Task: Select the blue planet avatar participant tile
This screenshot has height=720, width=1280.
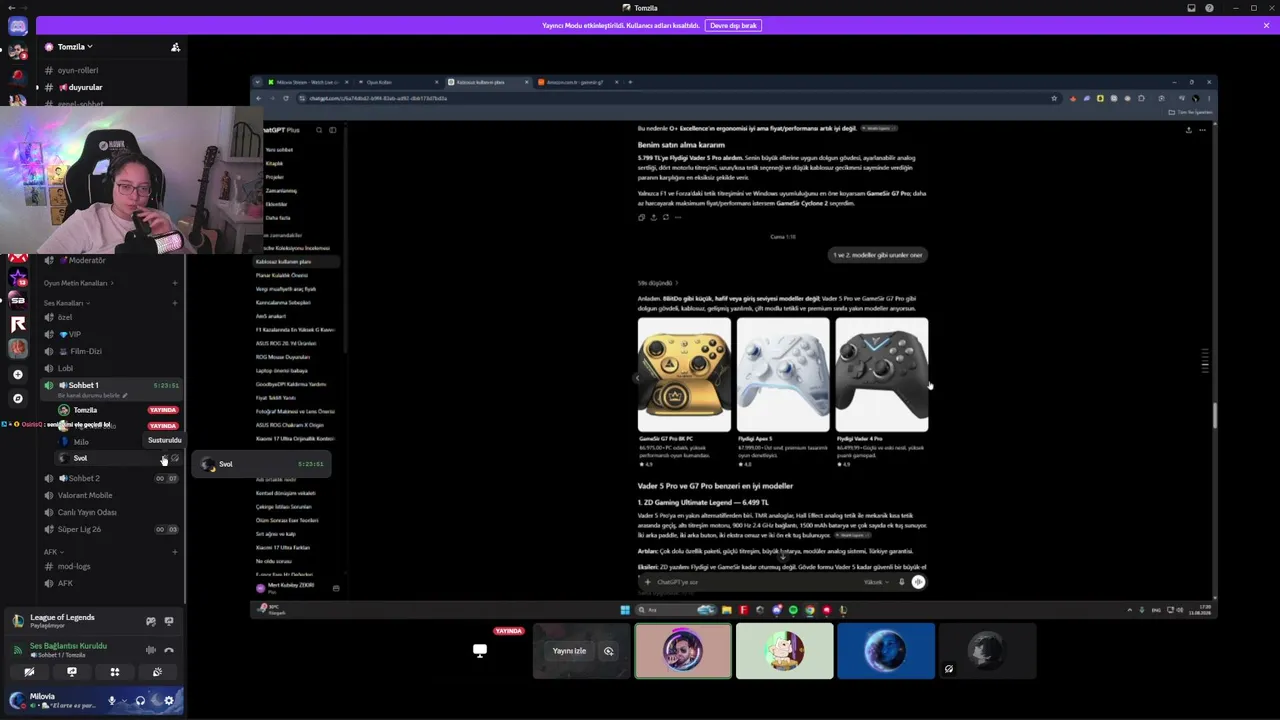Action: (x=886, y=651)
